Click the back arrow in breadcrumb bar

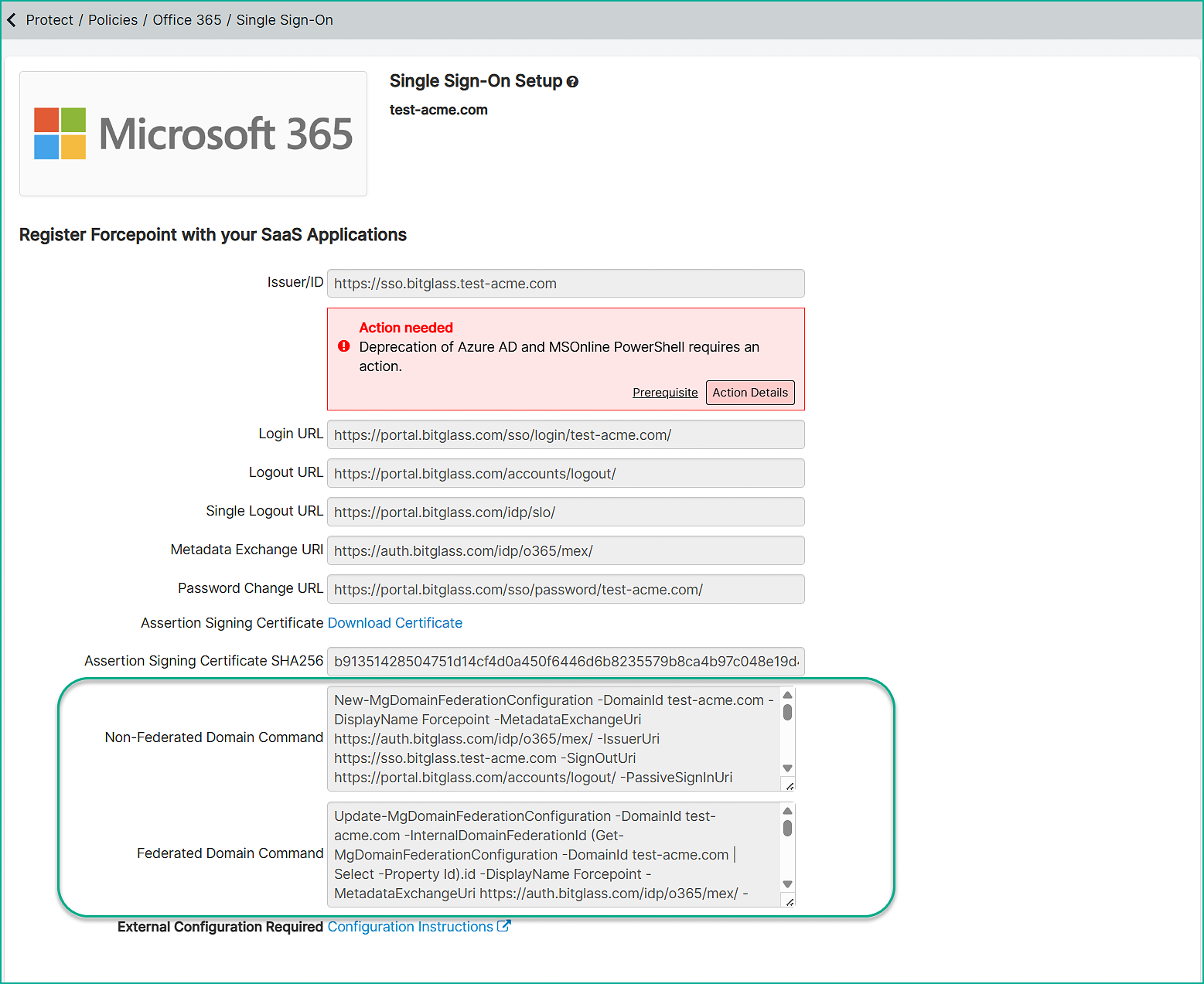point(12,20)
